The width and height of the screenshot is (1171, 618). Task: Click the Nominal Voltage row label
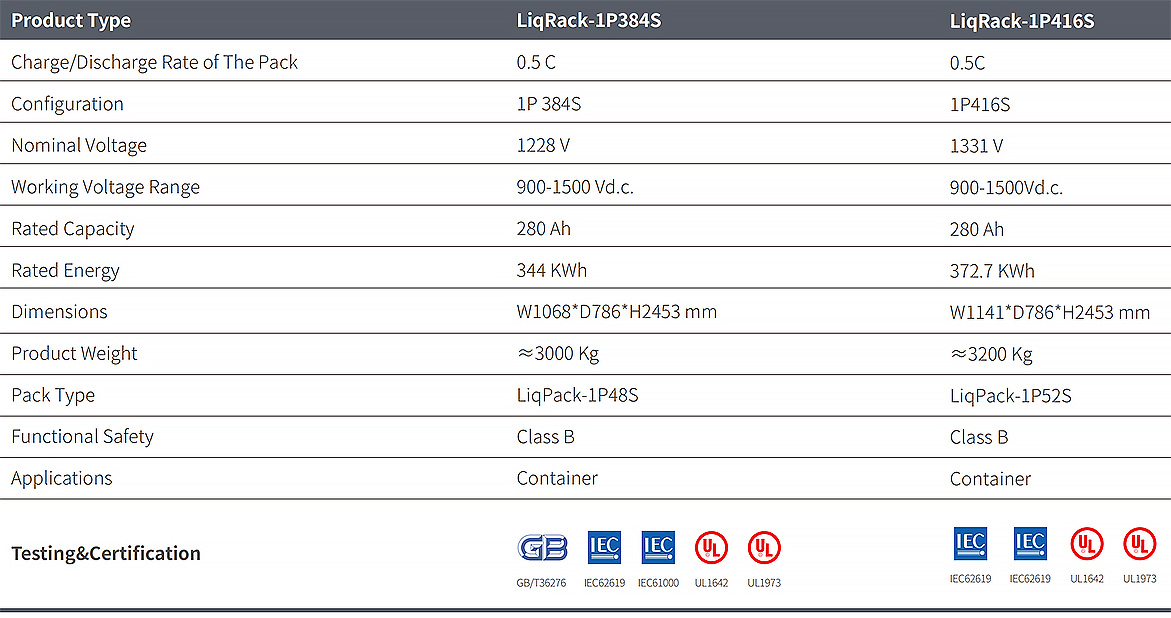[x=79, y=146]
